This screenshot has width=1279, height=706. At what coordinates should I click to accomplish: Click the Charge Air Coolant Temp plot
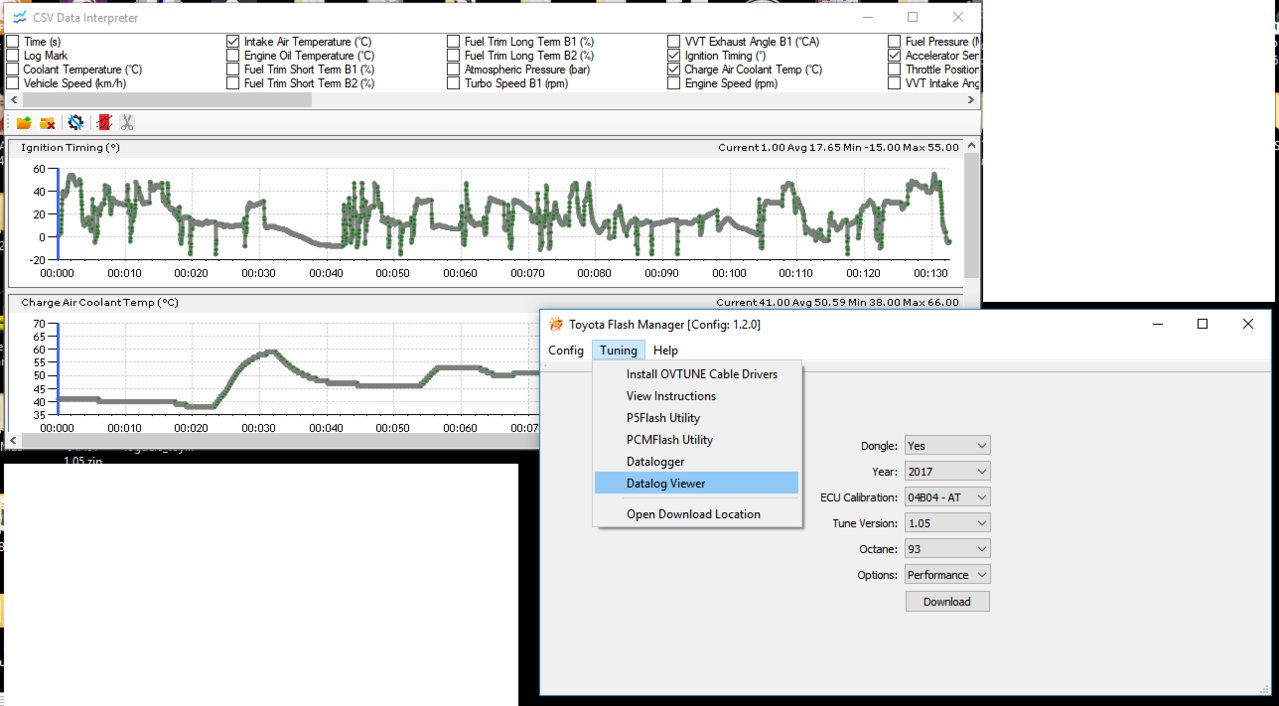point(298,368)
